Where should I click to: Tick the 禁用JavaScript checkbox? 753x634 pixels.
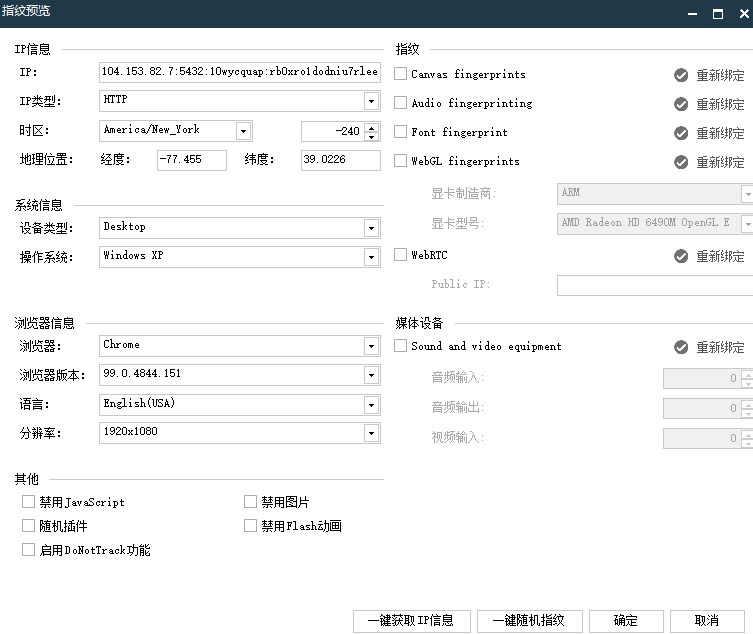pos(28,502)
